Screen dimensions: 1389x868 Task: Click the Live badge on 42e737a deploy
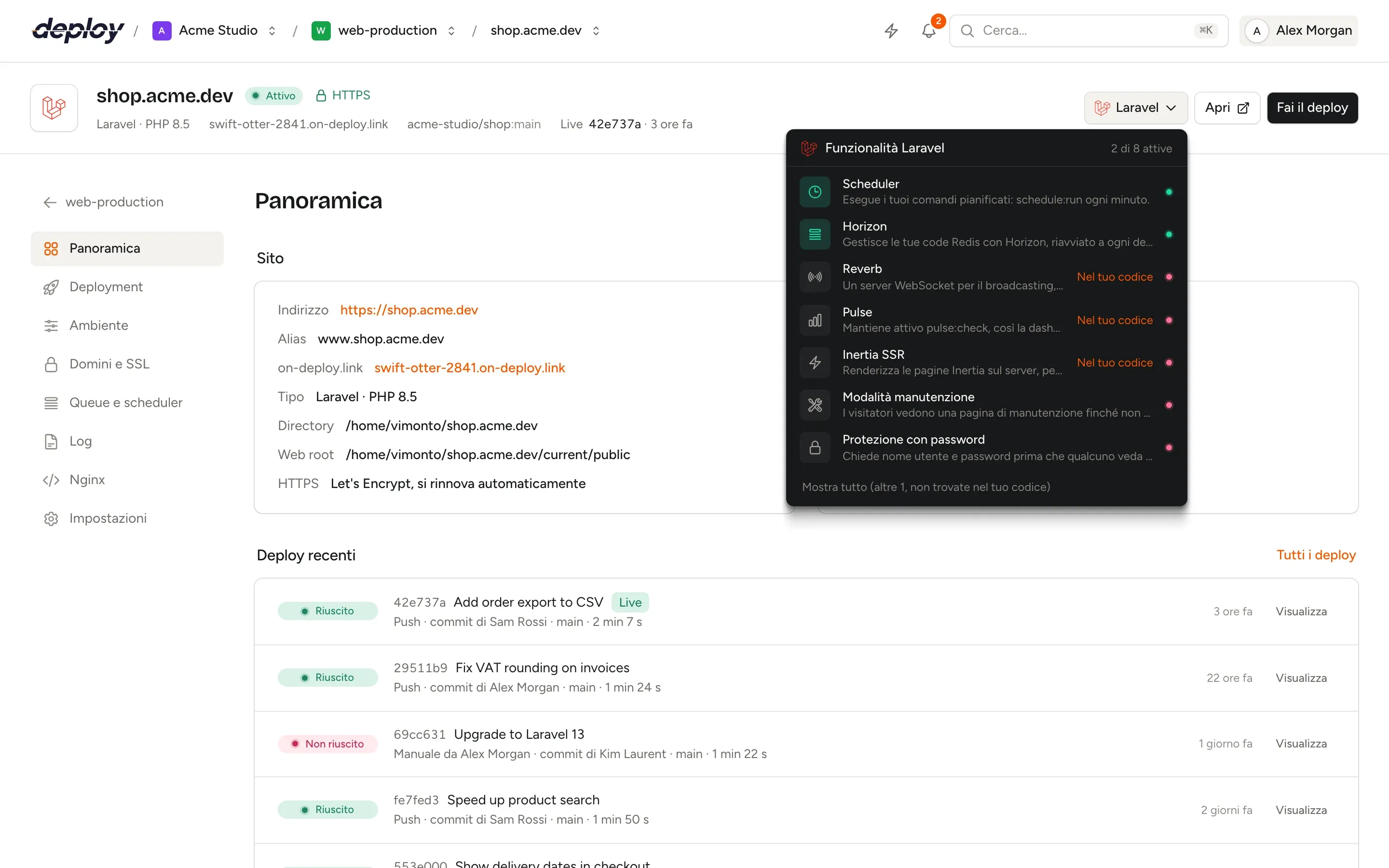pyautogui.click(x=630, y=602)
